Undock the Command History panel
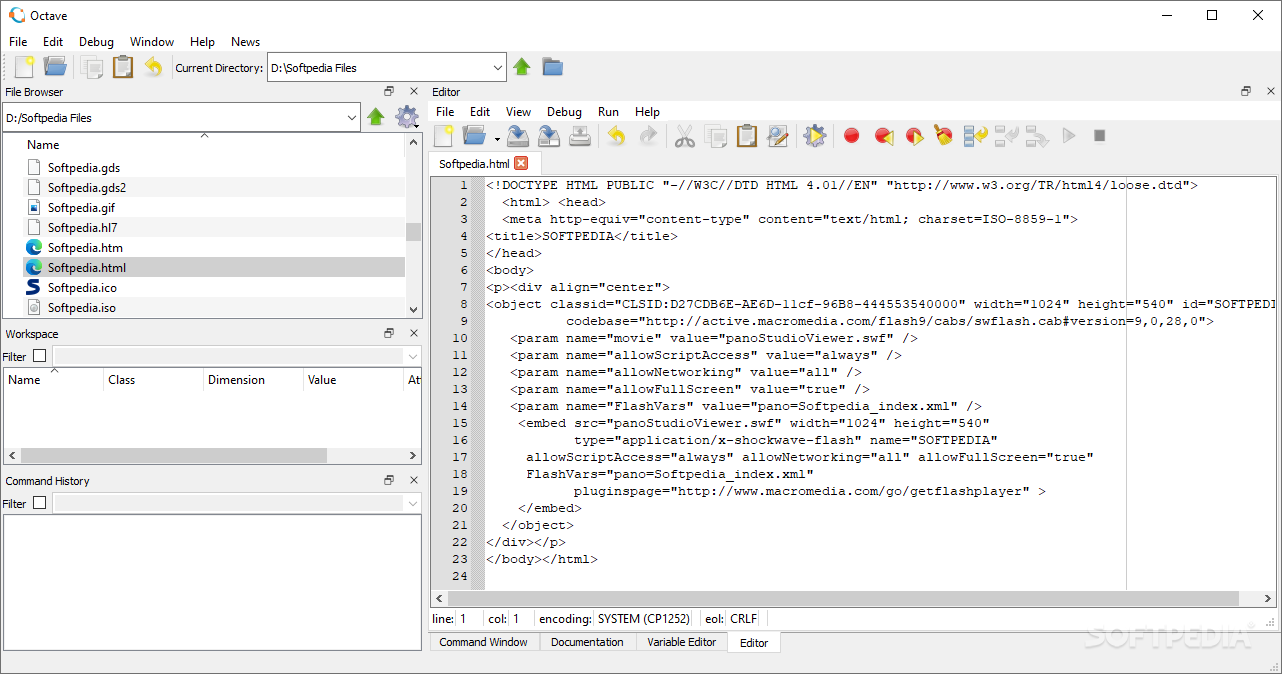 click(x=390, y=480)
